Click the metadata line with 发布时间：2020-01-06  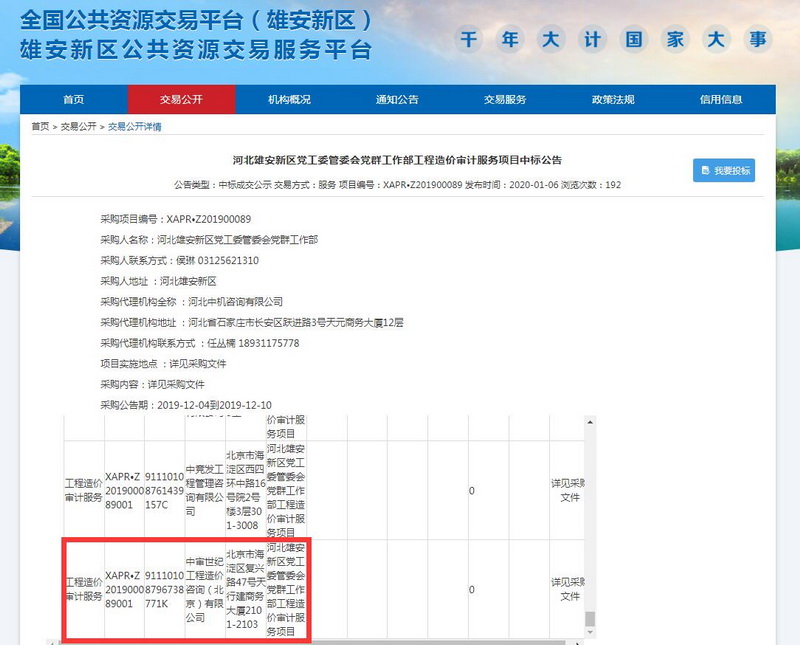(x=397, y=185)
